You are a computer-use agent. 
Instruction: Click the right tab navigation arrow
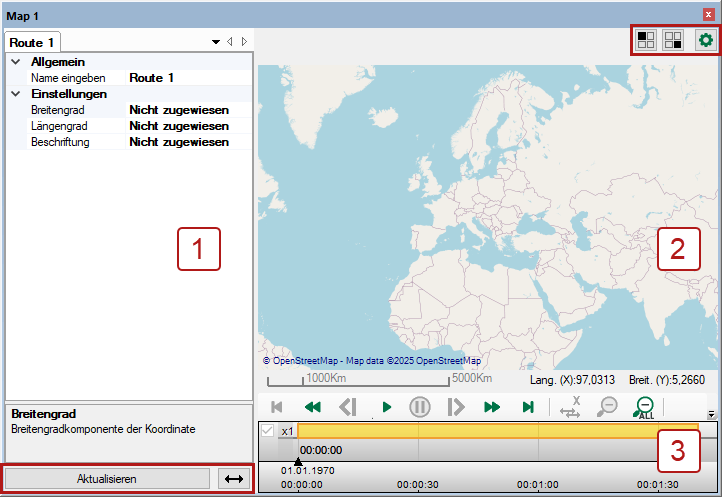coord(244,42)
